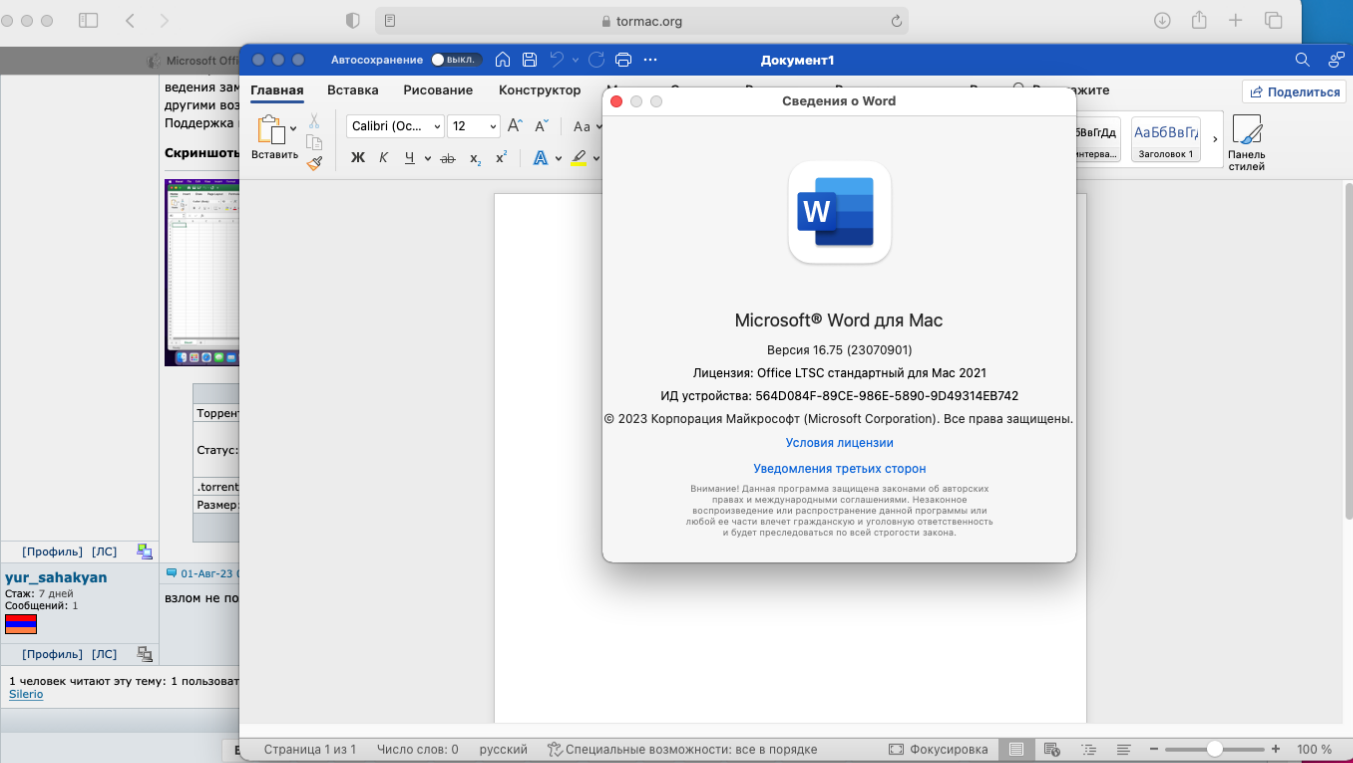Click the Print icon in Word's toolbar
Viewport: 1353px width, 763px height.
623,60
